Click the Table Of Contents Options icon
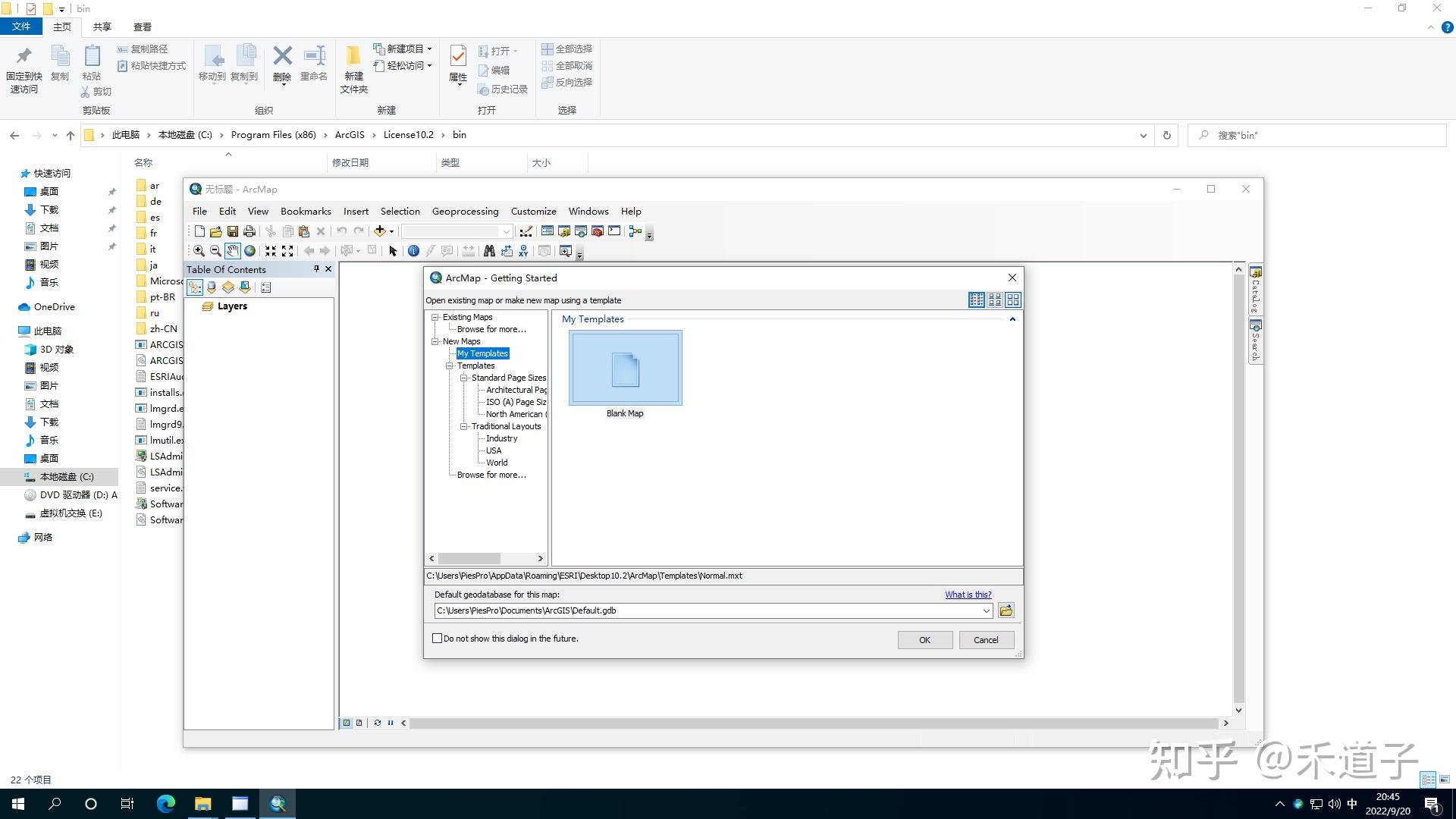The image size is (1456, 819). [266, 287]
